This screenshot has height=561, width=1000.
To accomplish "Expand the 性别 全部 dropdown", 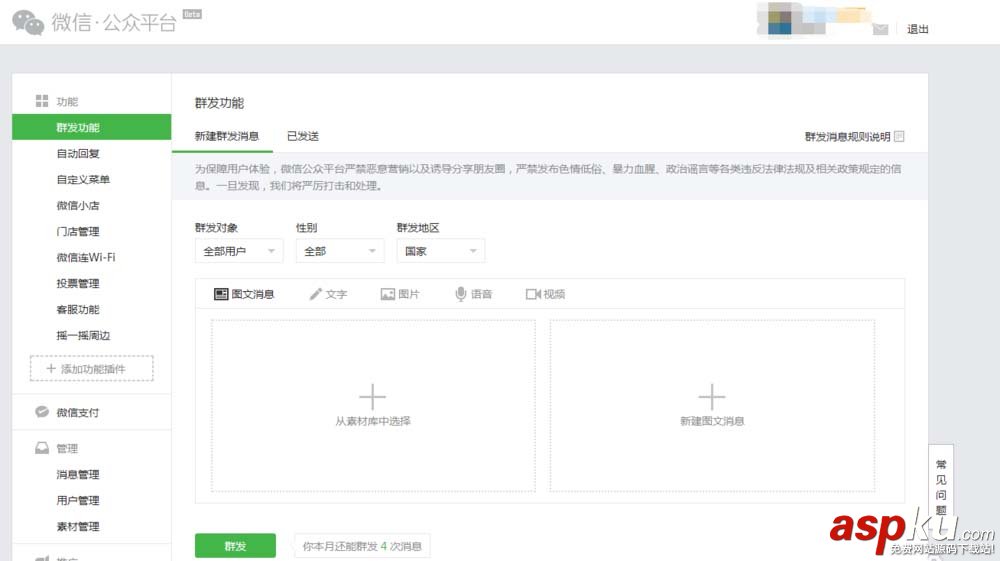I will pyautogui.click(x=340, y=251).
